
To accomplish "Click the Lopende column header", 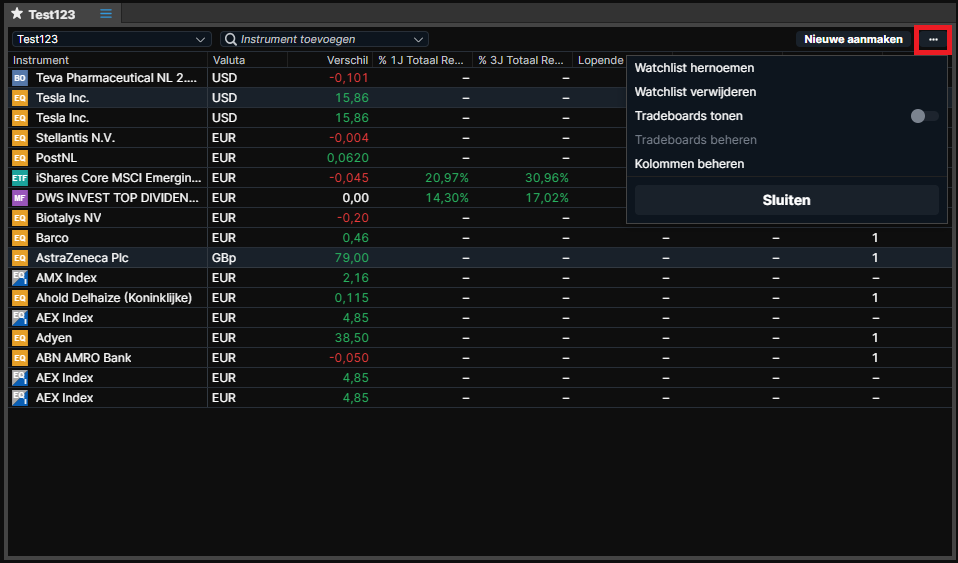I will click(601, 60).
